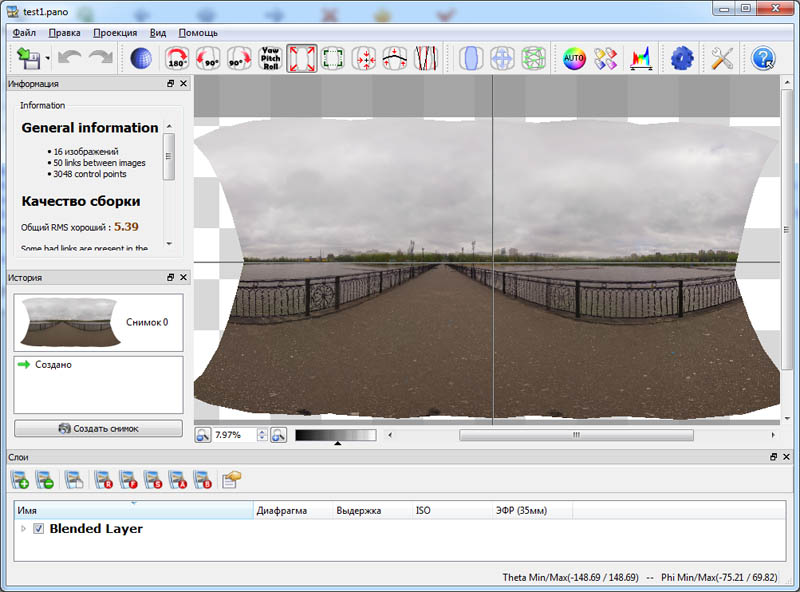Screen dimensions: 800x592
Task: Sort layers by the Имя column header
Action: [134, 510]
